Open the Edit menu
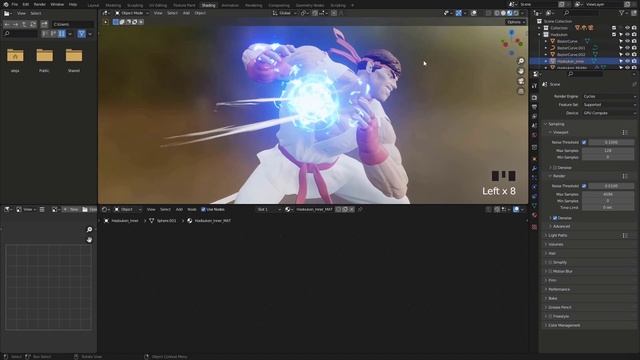This screenshot has height=360, width=640. tap(26, 4)
